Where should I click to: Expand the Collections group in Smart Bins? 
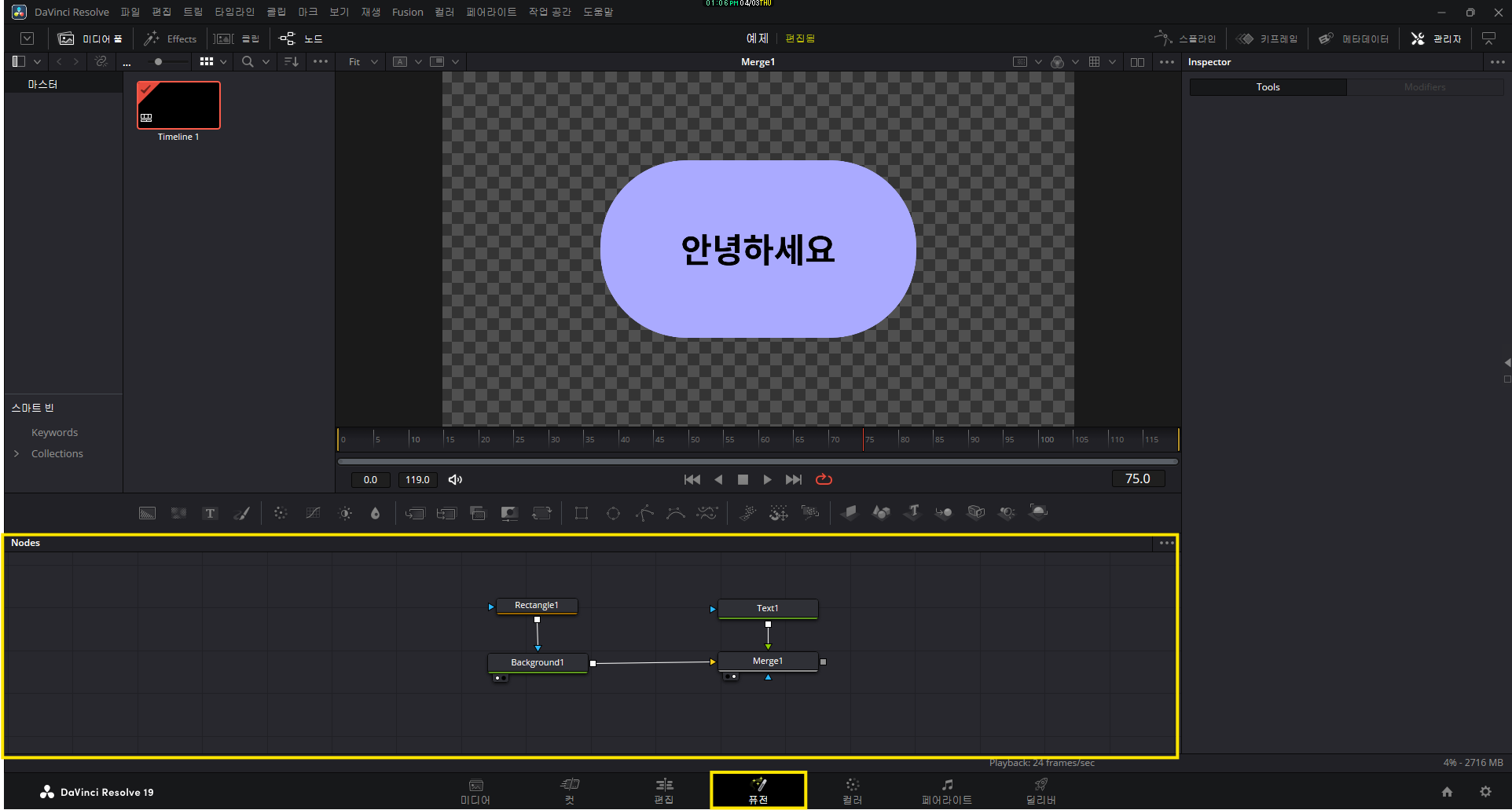tap(16, 453)
